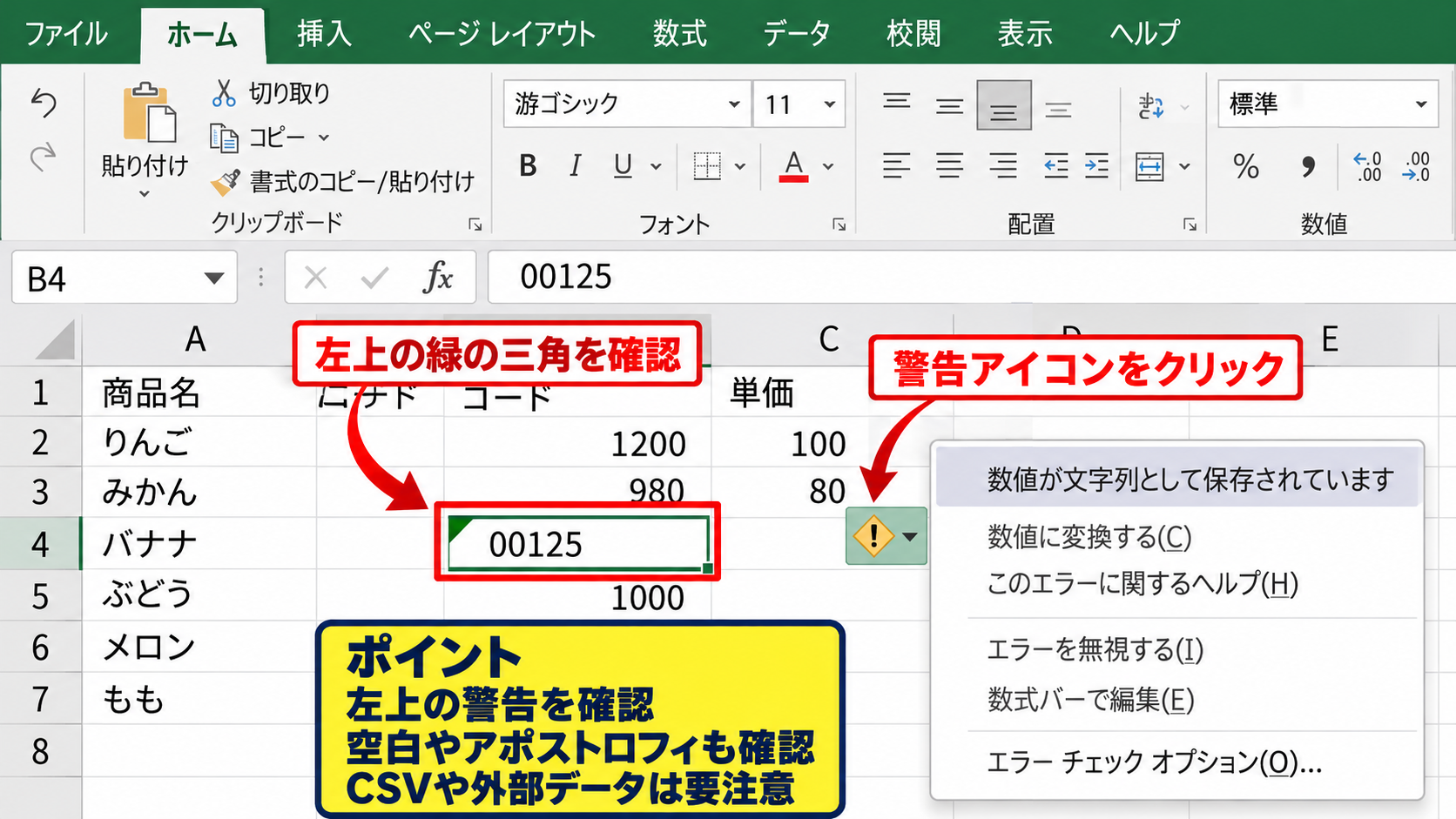
Task: Click increase indent icon
Action: (1096, 165)
